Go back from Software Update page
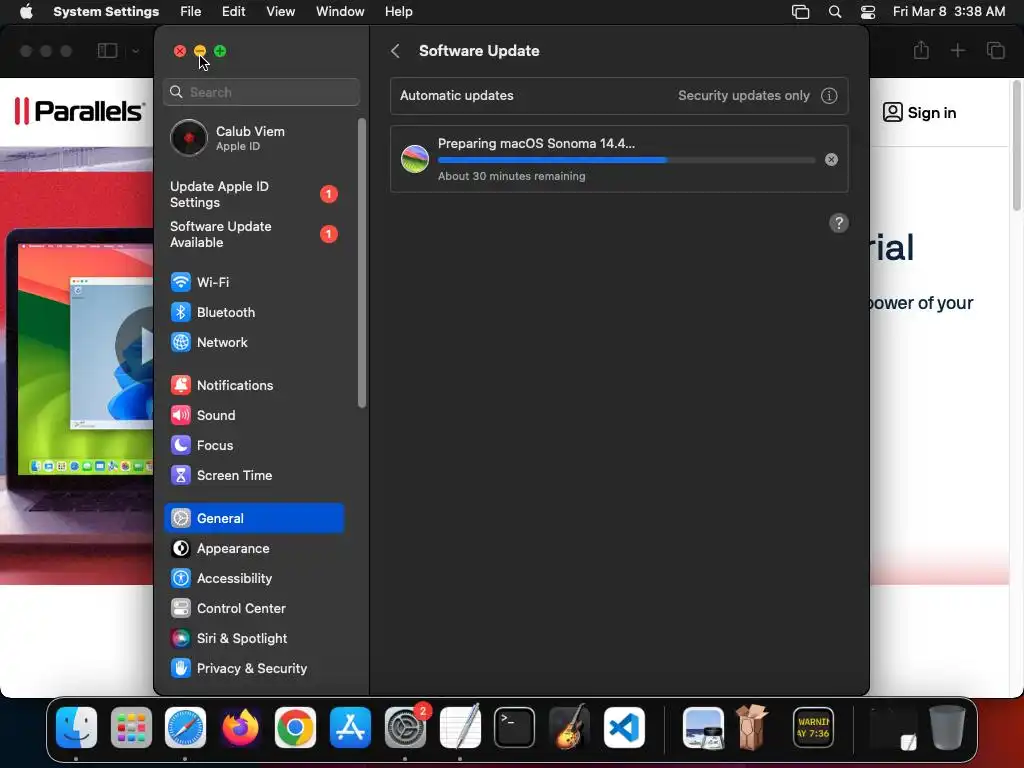Screen dimensions: 1024x768 tap(395, 51)
